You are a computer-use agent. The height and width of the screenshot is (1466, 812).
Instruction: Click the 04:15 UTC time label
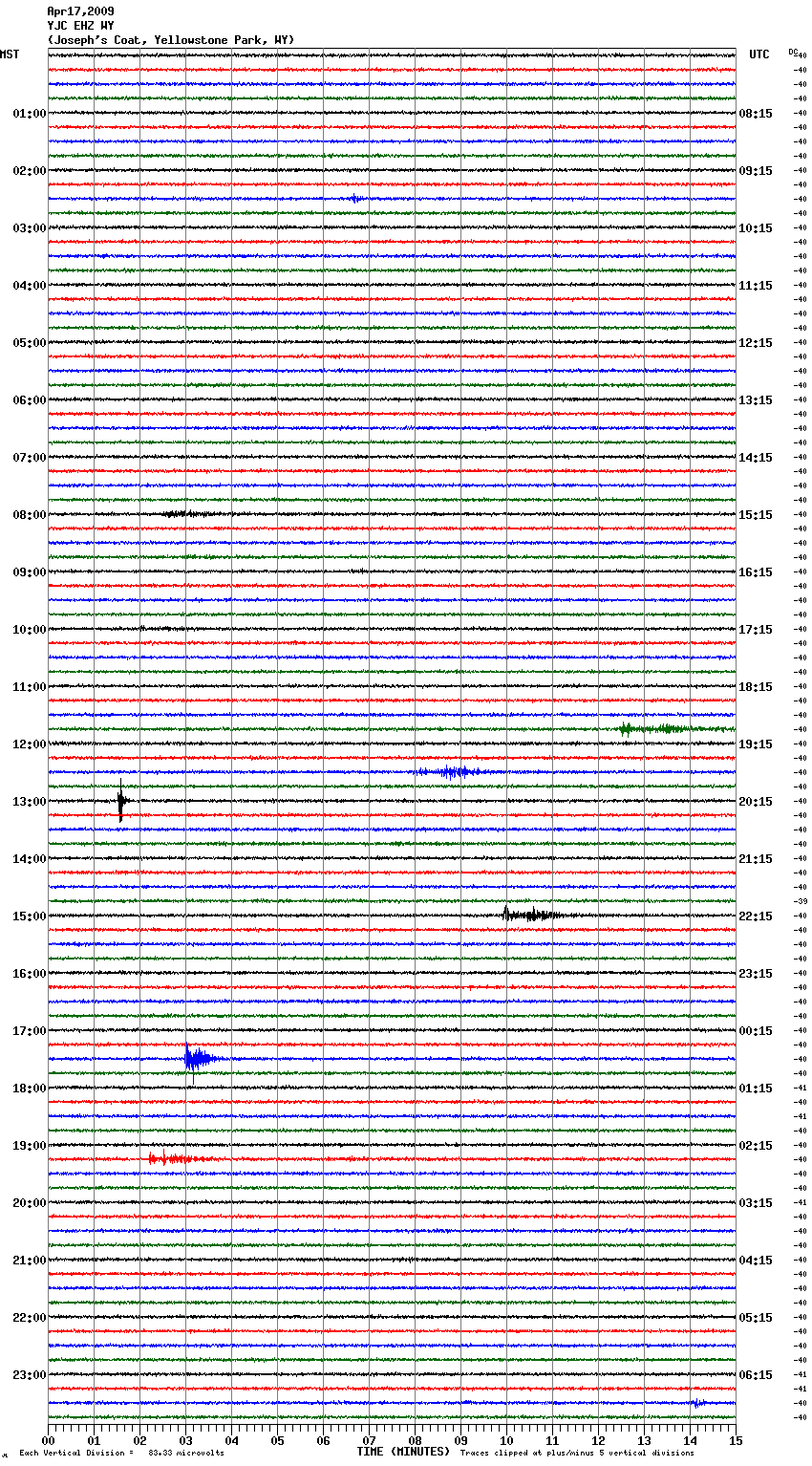click(756, 1261)
